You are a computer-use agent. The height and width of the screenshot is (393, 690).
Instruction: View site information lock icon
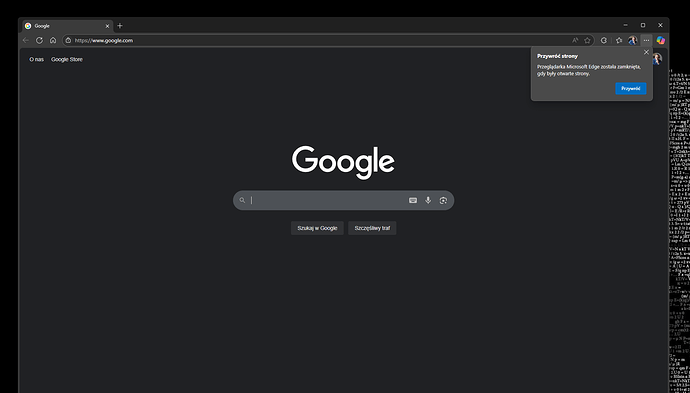click(x=68, y=40)
